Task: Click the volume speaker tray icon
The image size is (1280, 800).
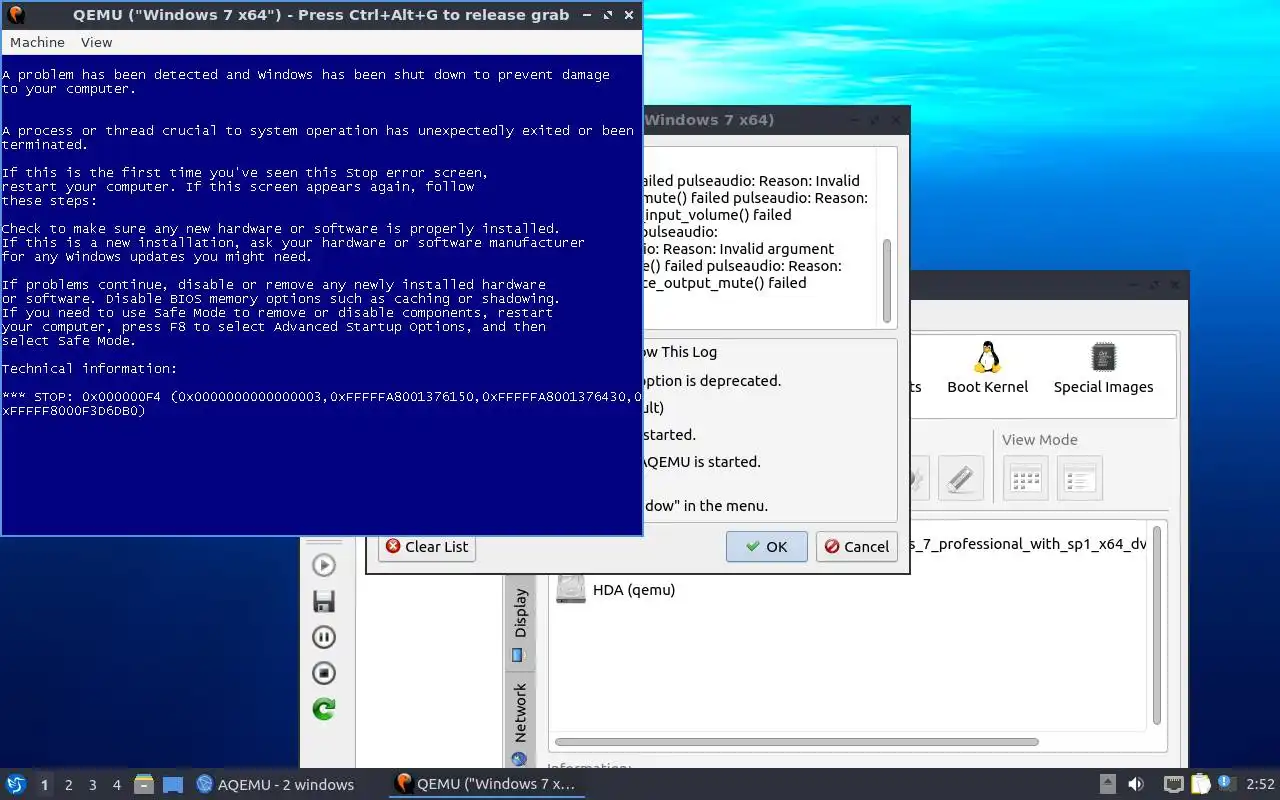Action: (x=1136, y=784)
